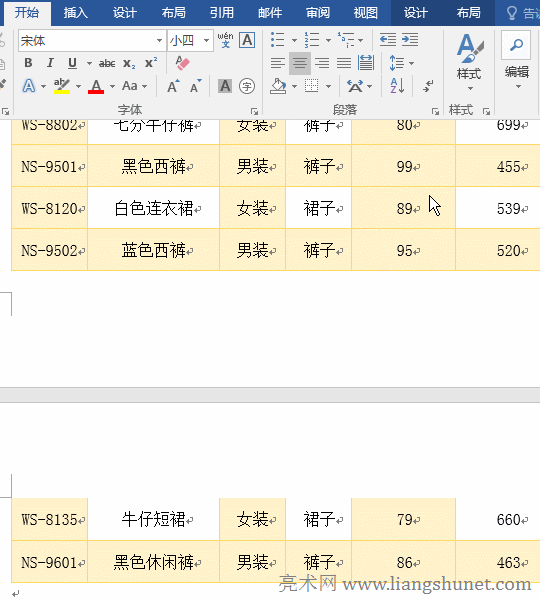Apply character border icon
The image size is (540, 600).
tap(247, 40)
